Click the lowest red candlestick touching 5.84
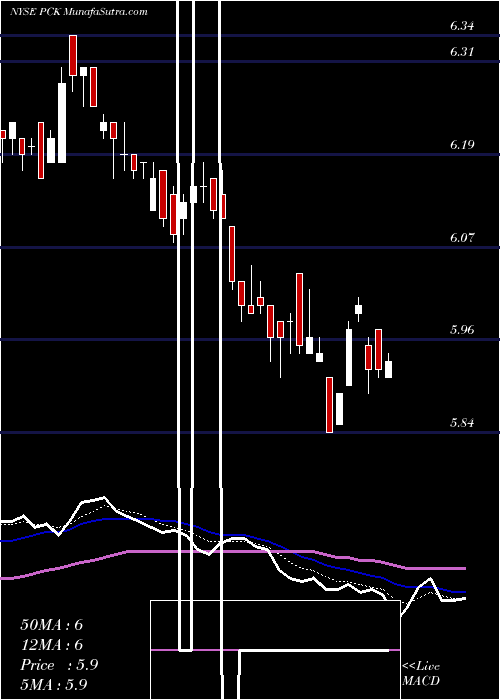 pyautogui.click(x=329, y=405)
